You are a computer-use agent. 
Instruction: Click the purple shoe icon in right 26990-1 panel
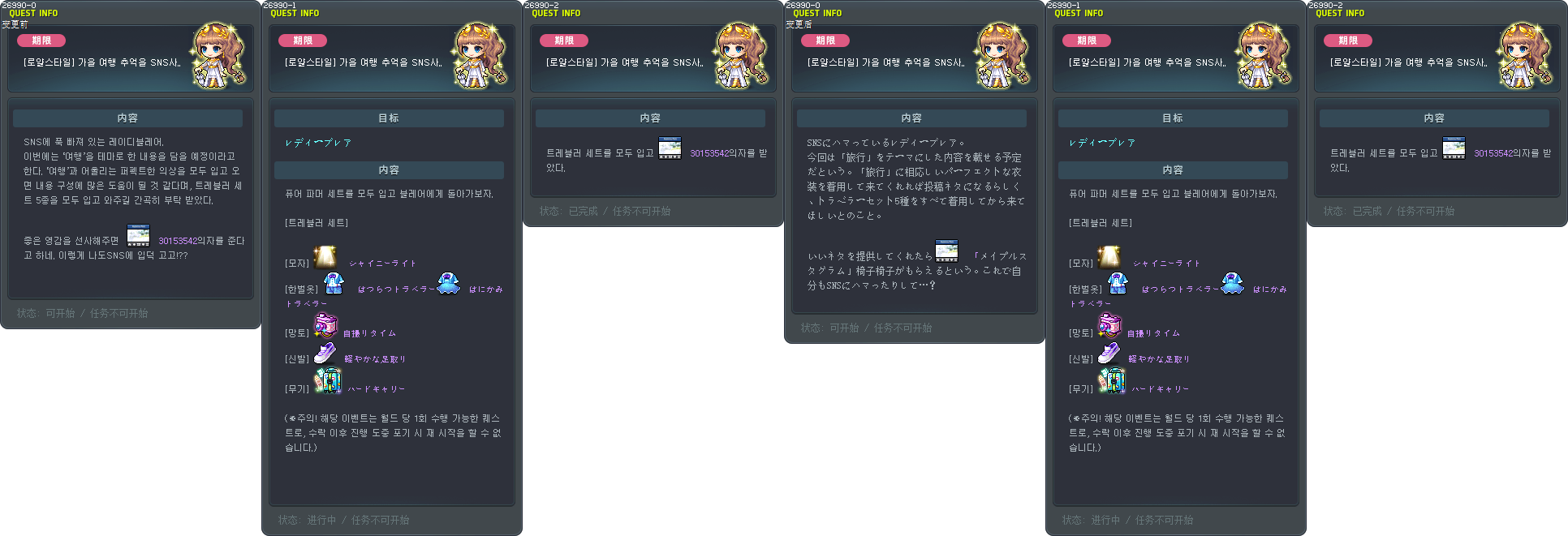pyautogui.click(x=1109, y=354)
